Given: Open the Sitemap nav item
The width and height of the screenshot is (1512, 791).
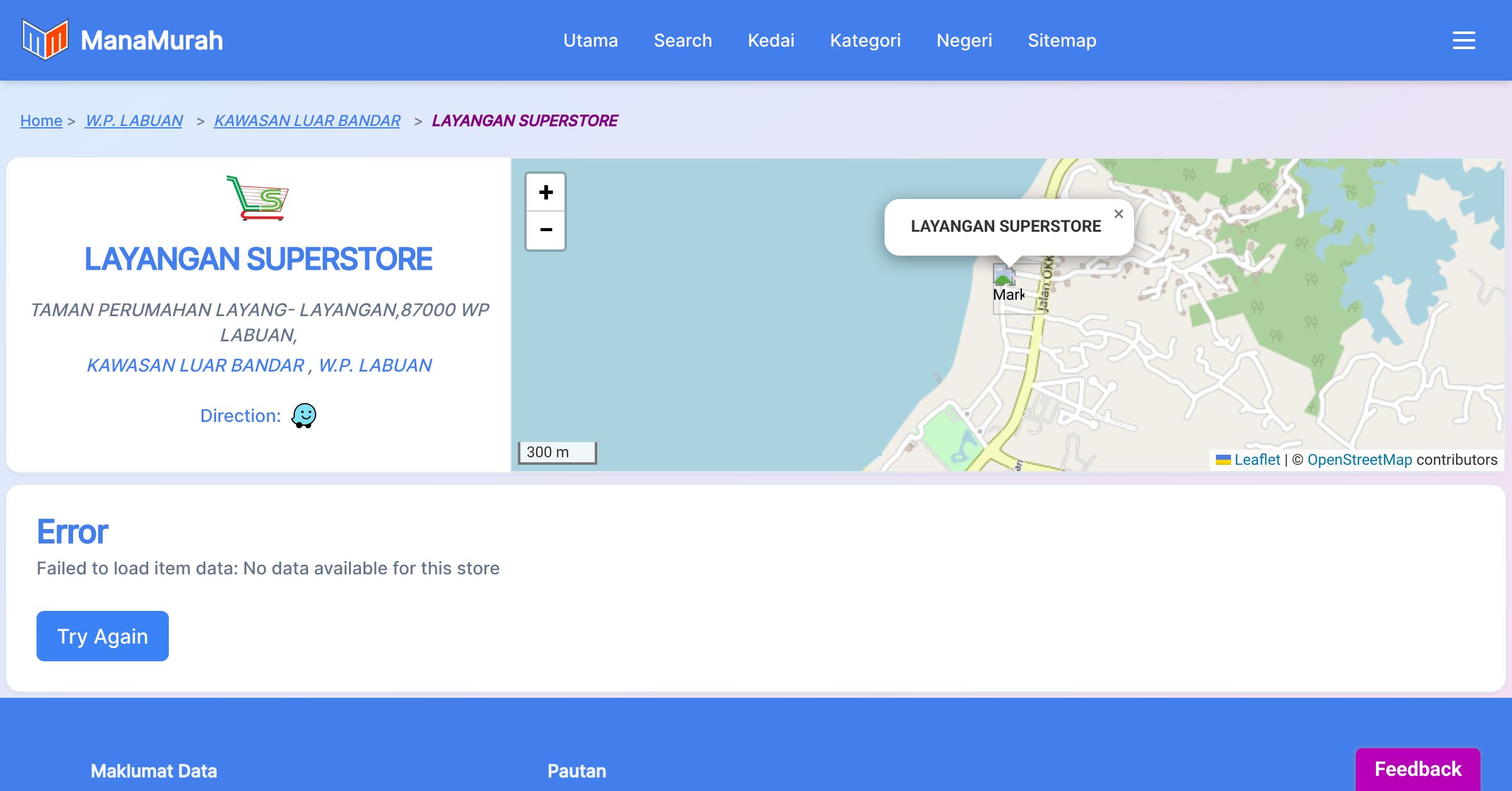Looking at the screenshot, I should 1062,40.
